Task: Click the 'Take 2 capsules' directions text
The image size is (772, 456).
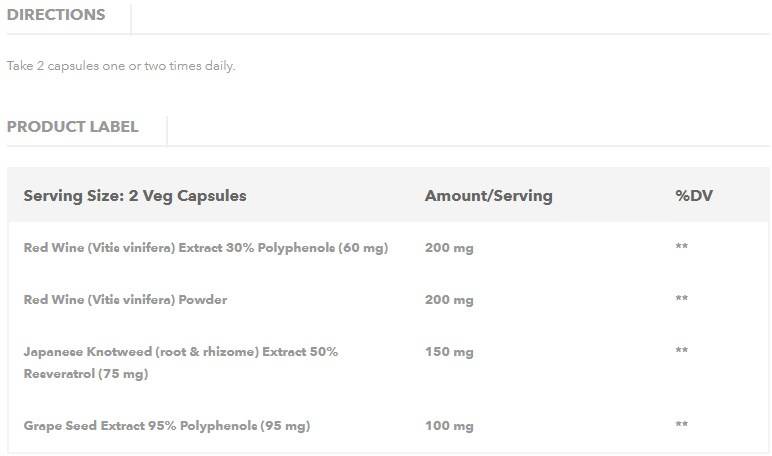Action: click(121, 66)
